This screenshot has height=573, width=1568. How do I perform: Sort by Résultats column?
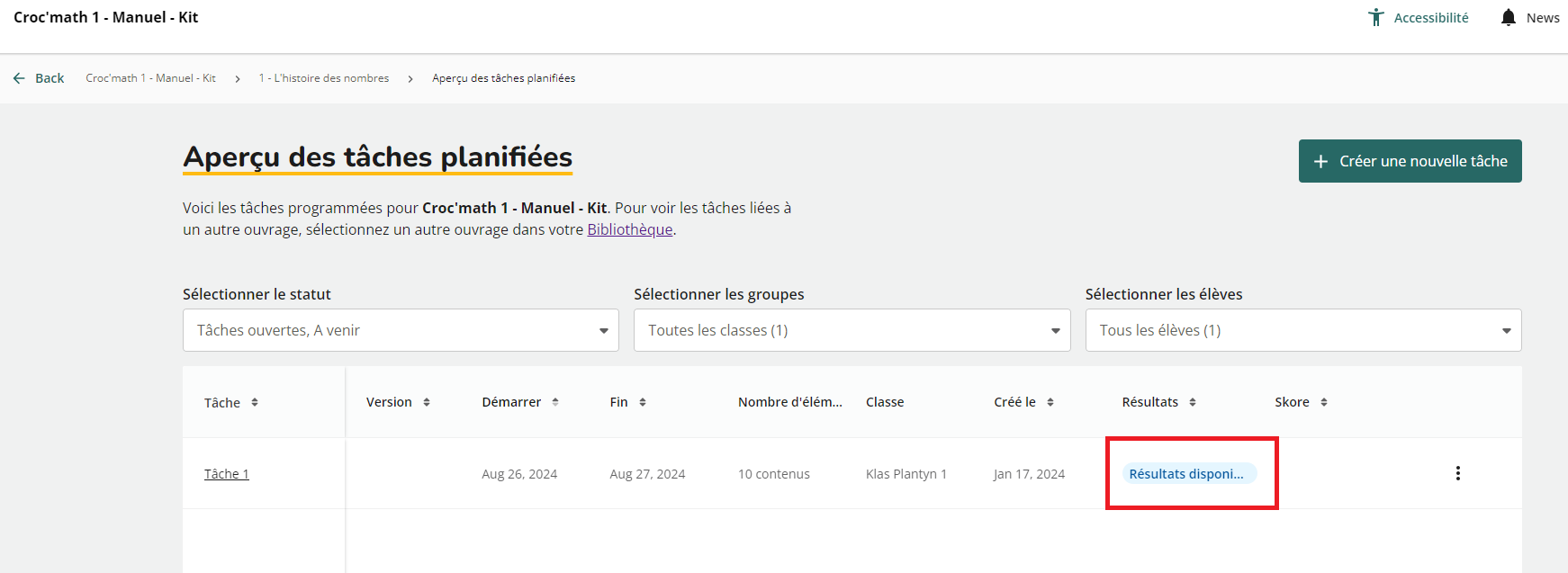click(1193, 402)
